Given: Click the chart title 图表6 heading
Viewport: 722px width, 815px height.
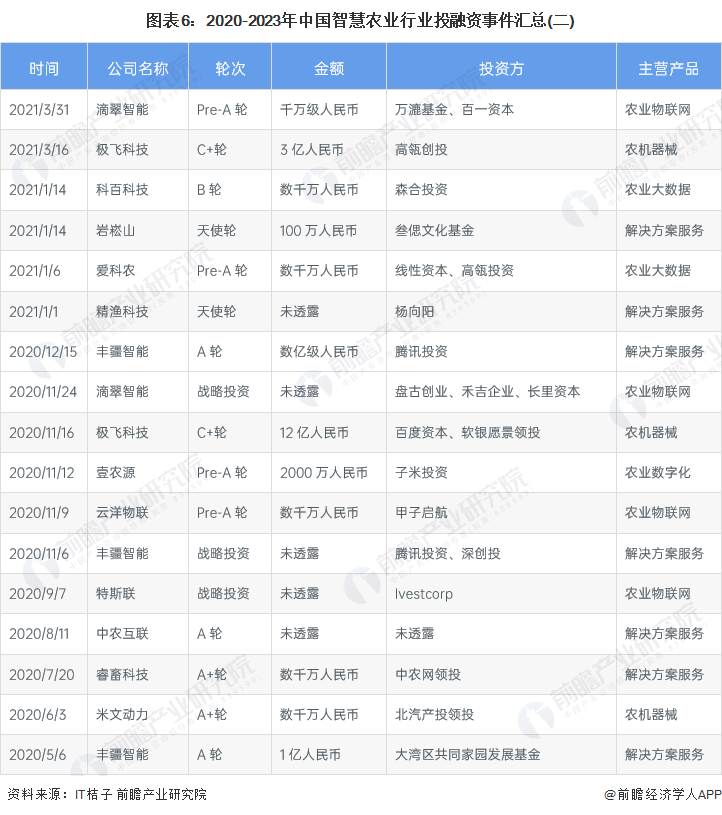Looking at the screenshot, I should 360,19.
